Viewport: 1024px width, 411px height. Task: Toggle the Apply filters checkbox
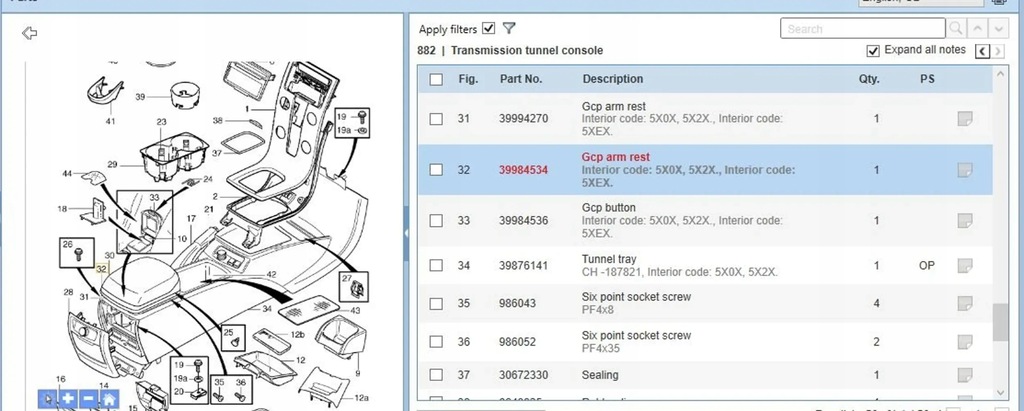[x=488, y=29]
